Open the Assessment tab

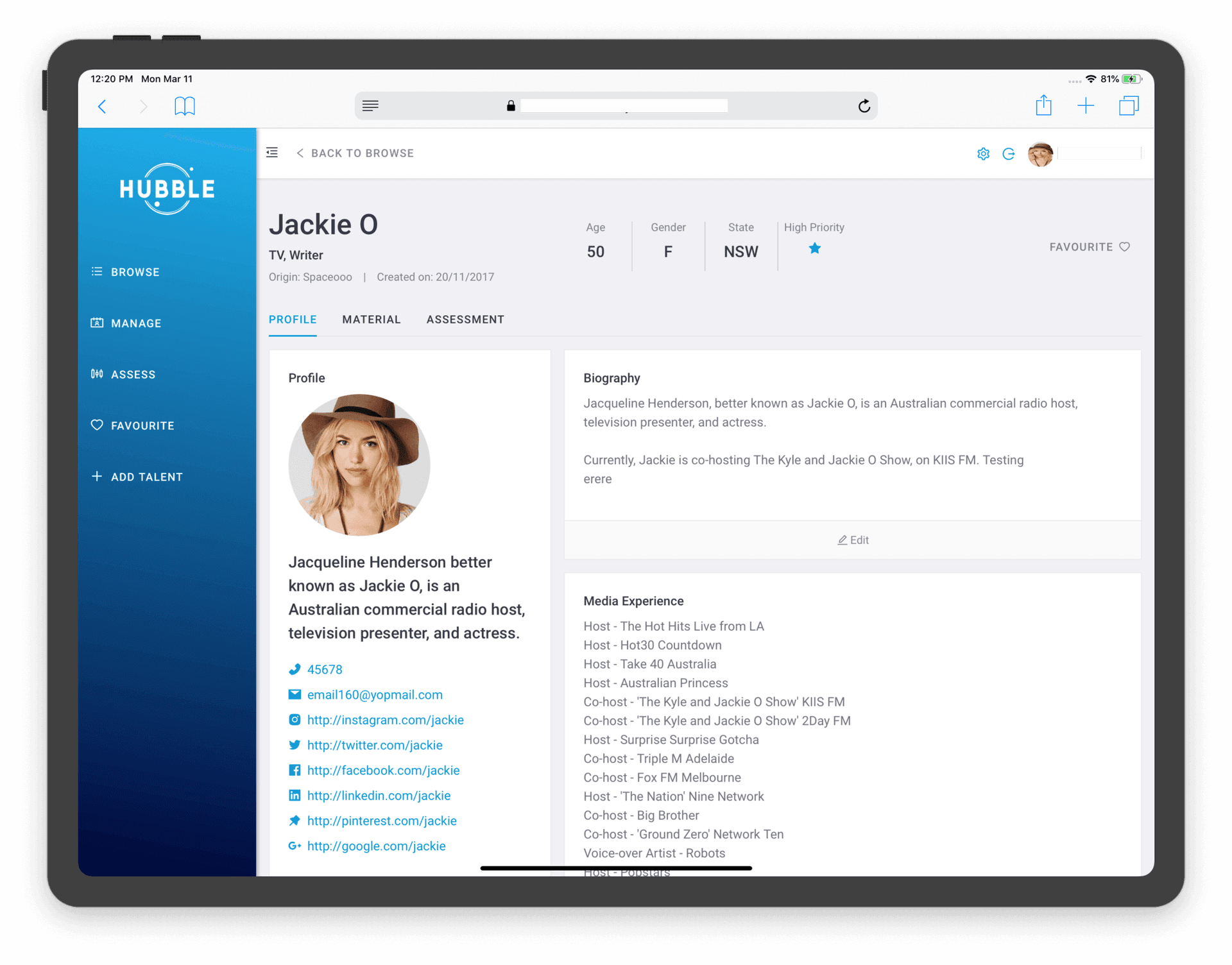pyautogui.click(x=464, y=319)
